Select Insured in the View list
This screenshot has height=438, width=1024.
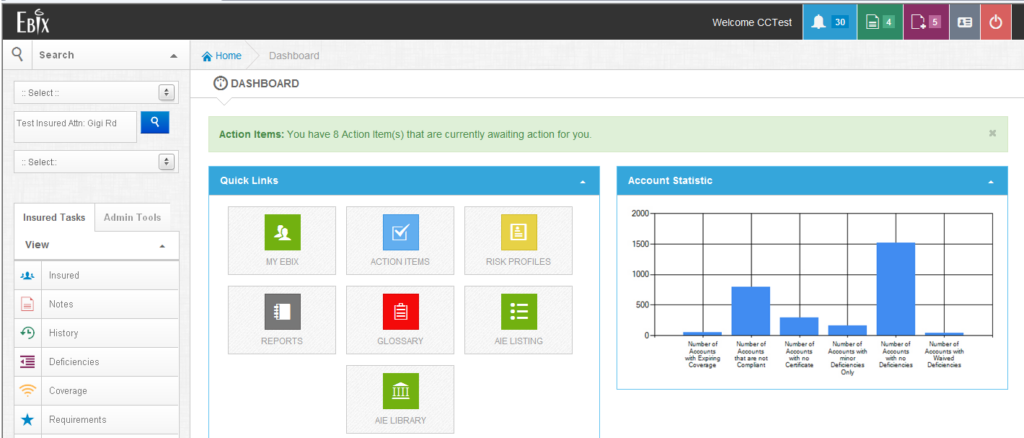point(96,275)
